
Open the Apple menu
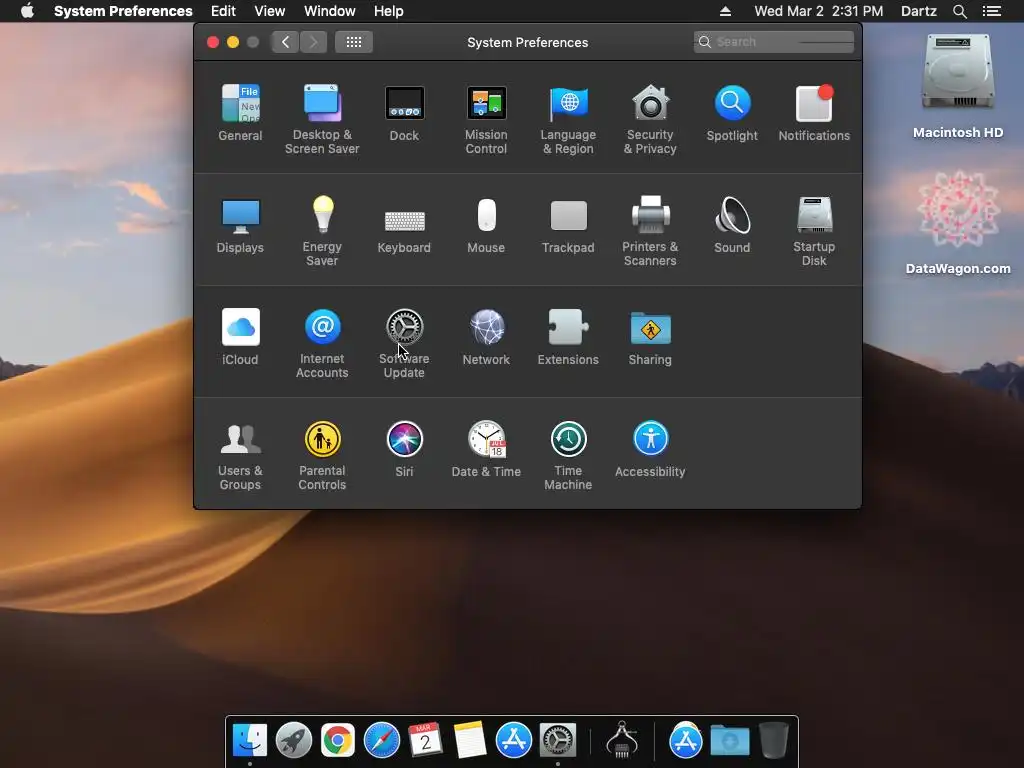[x=27, y=11]
